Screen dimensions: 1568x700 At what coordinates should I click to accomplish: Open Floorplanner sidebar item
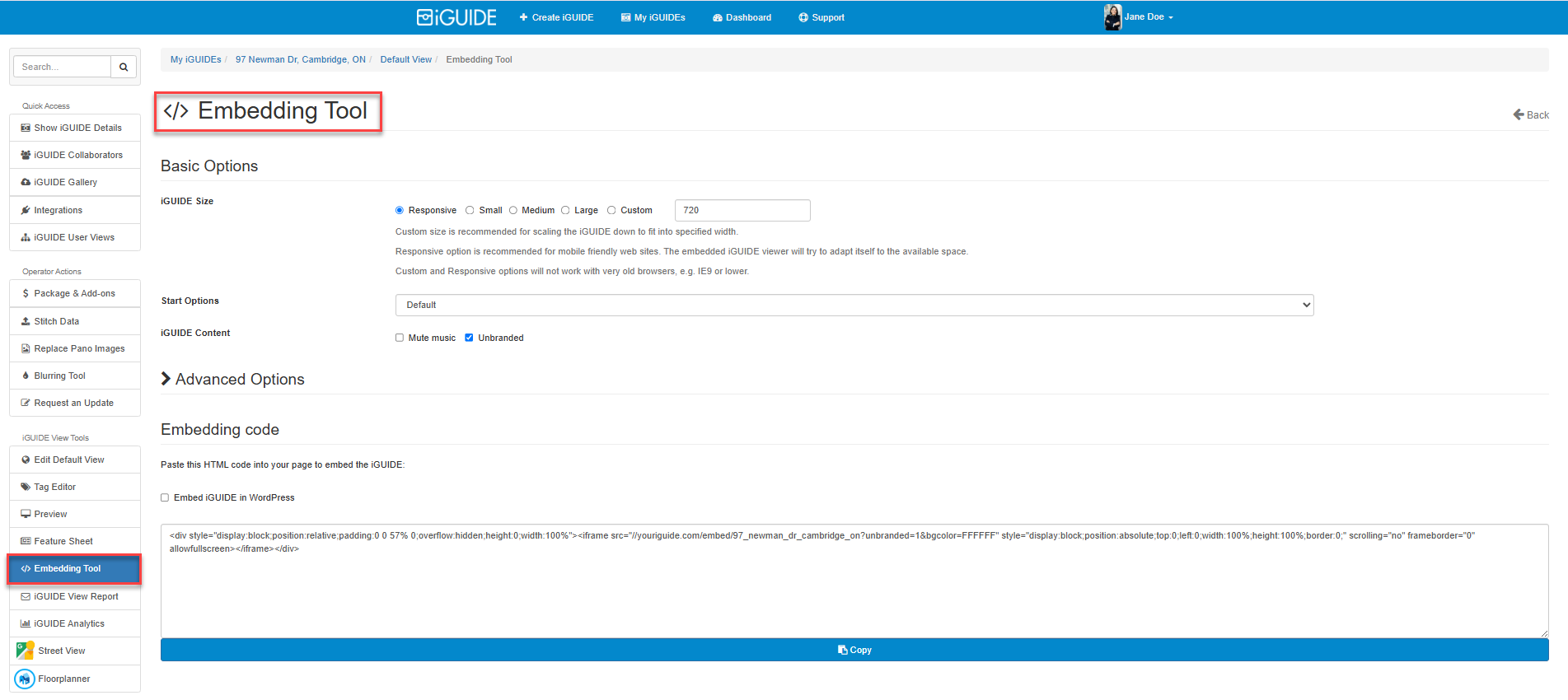click(x=75, y=679)
